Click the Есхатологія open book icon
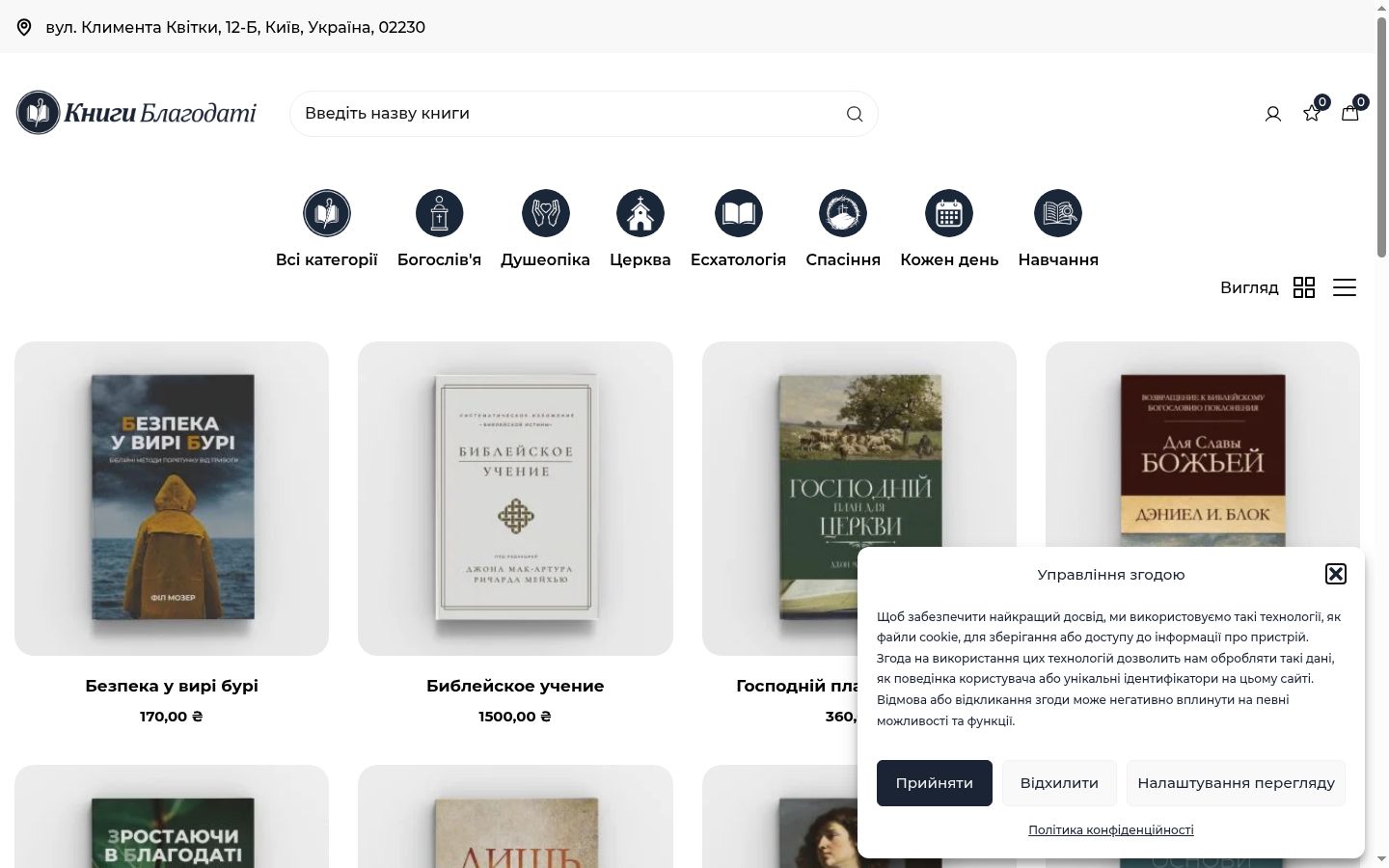Viewport: 1389px width, 868px height. click(738, 213)
